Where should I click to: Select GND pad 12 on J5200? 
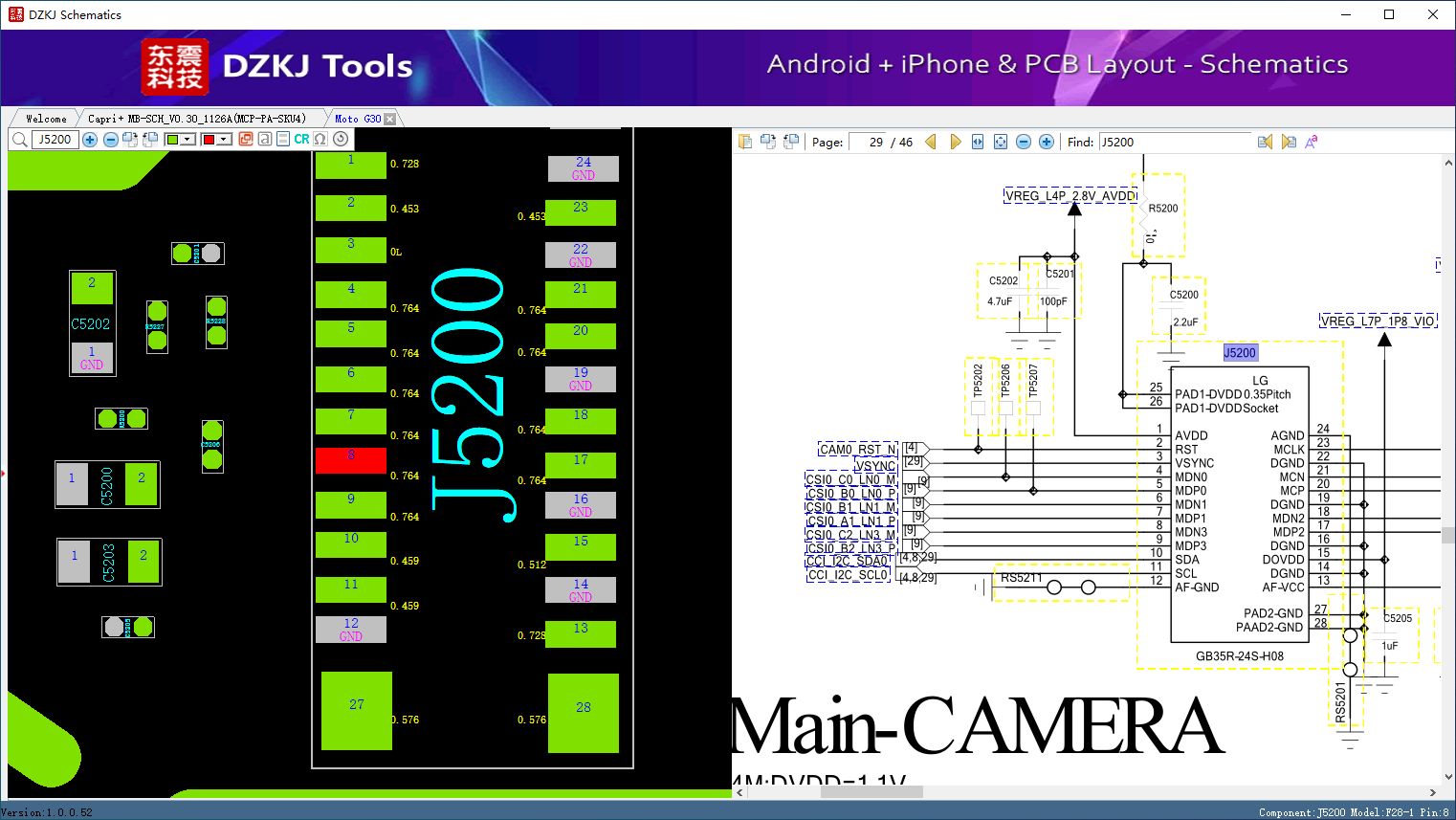pyautogui.click(x=351, y=630)
